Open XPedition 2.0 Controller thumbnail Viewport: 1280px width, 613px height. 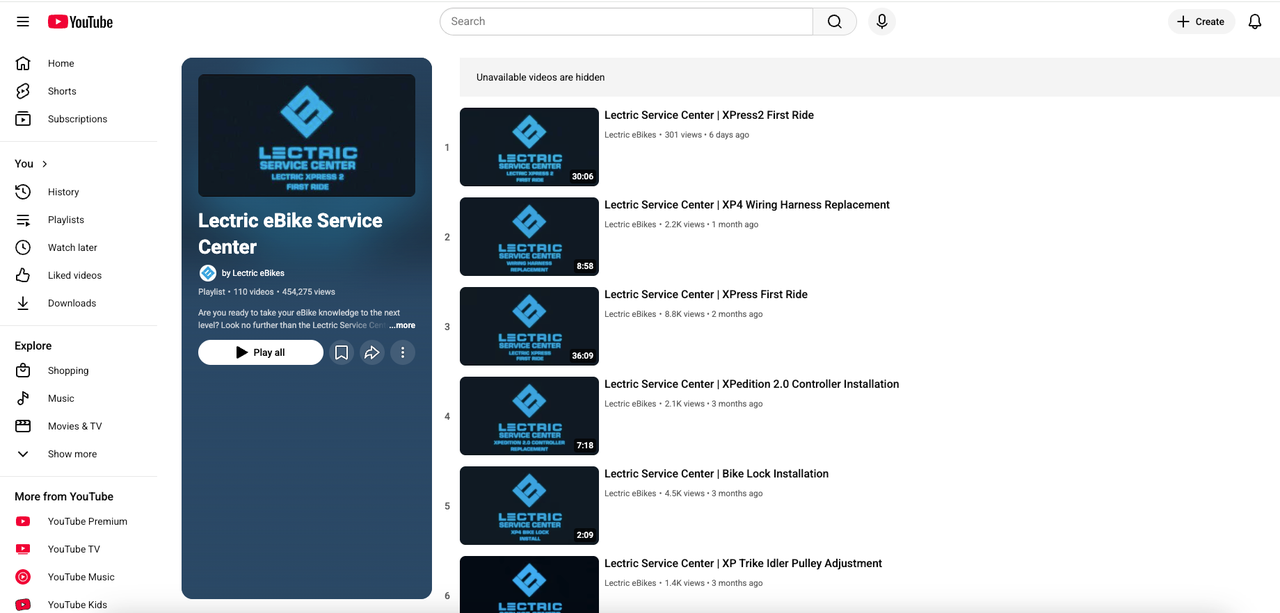pos(529,416)
